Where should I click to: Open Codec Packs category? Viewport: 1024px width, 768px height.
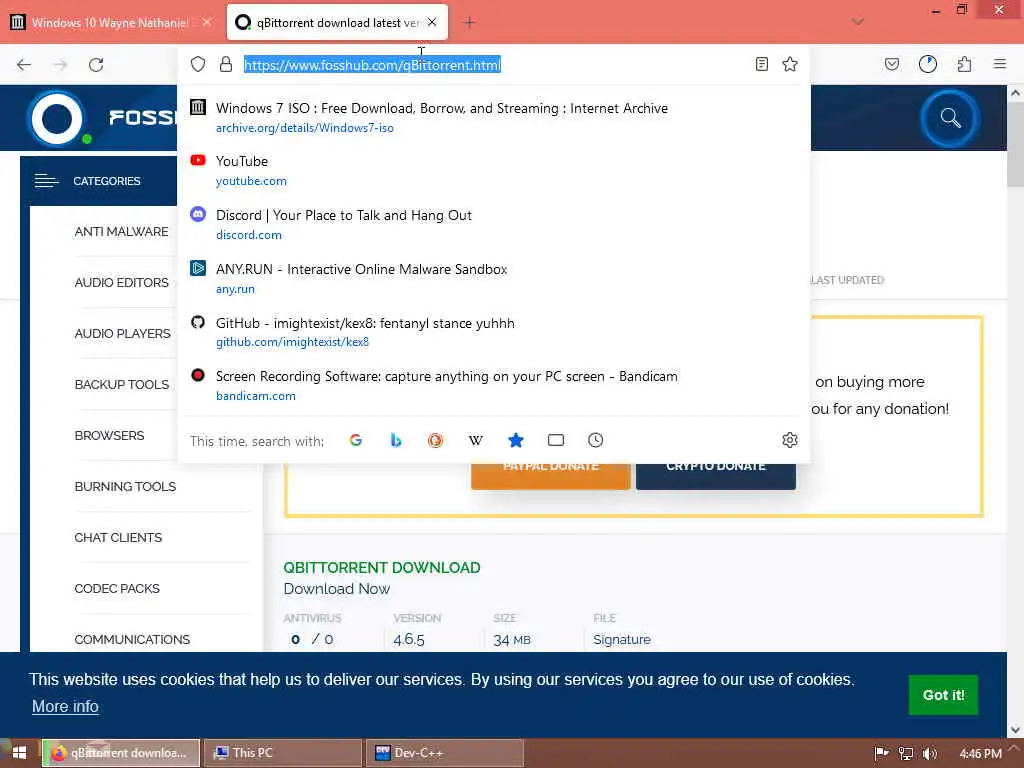[117, 588]
